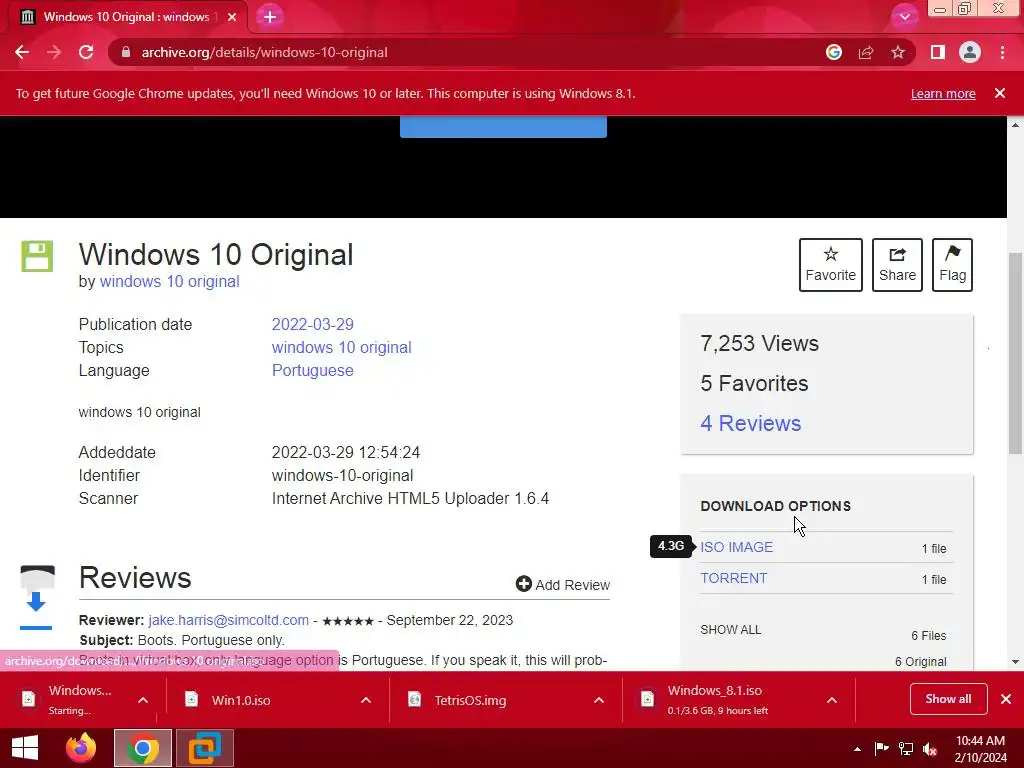Open reviewer jake.harris@simcoltd.com link
The height and width of the screenshot is (768, 1024).
click(x=228, y=620)
